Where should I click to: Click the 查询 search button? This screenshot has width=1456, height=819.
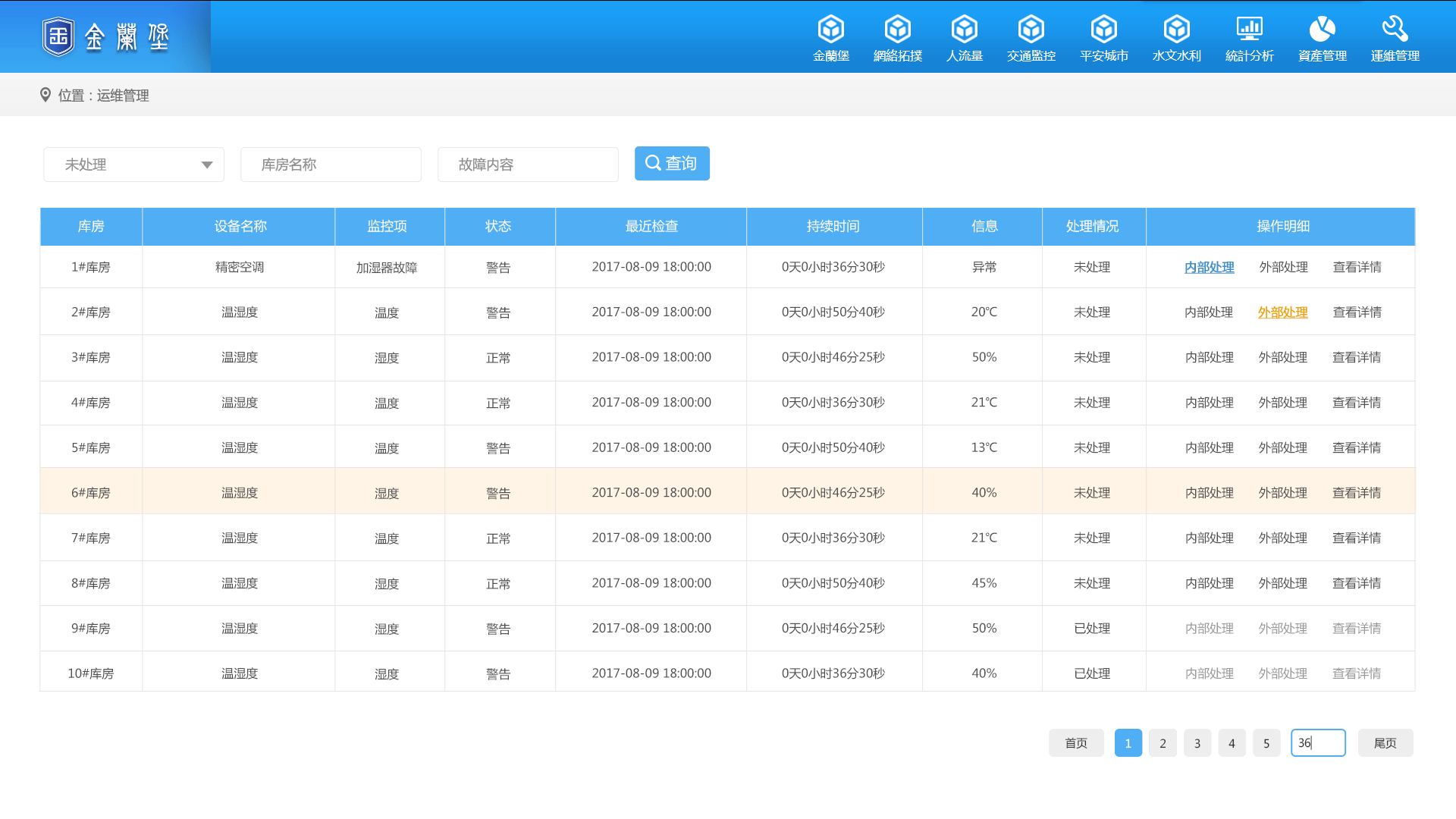coord(672,163)
